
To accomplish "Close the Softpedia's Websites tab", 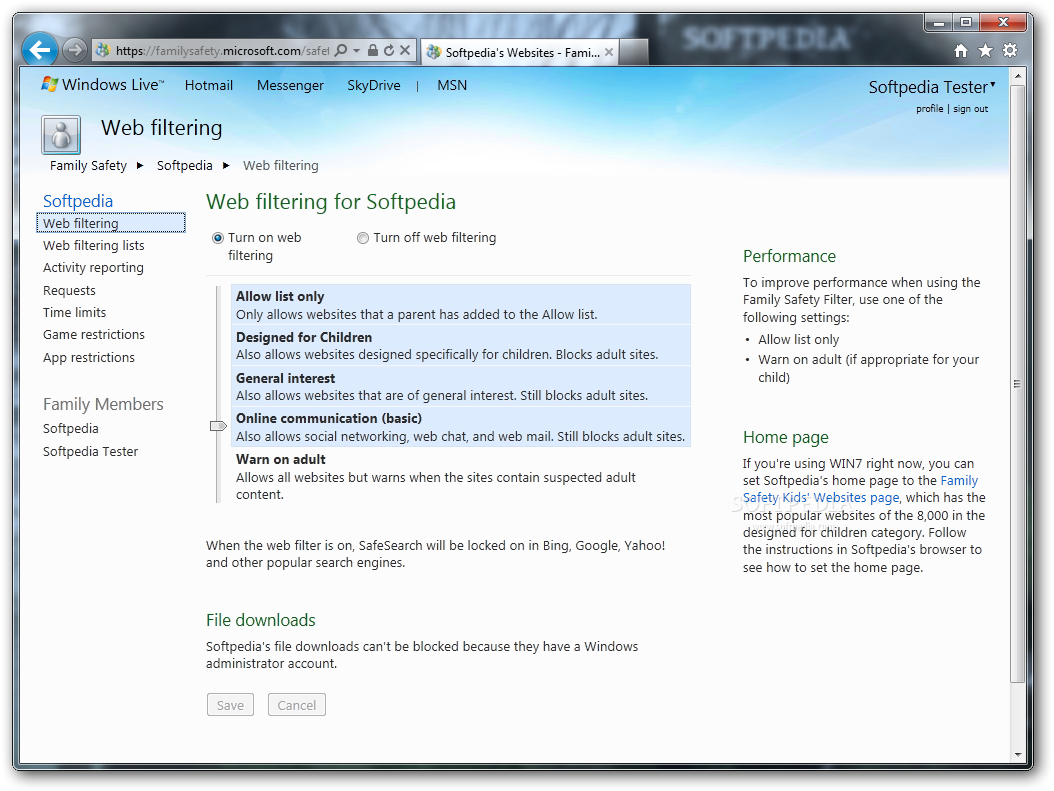I will 608,52.
